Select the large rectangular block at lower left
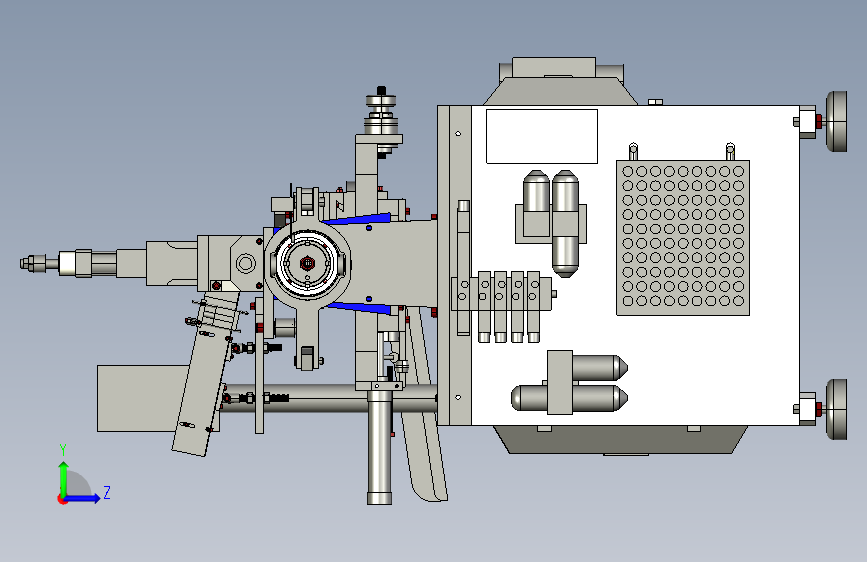The image size is (867, 562). pos(144,398)
